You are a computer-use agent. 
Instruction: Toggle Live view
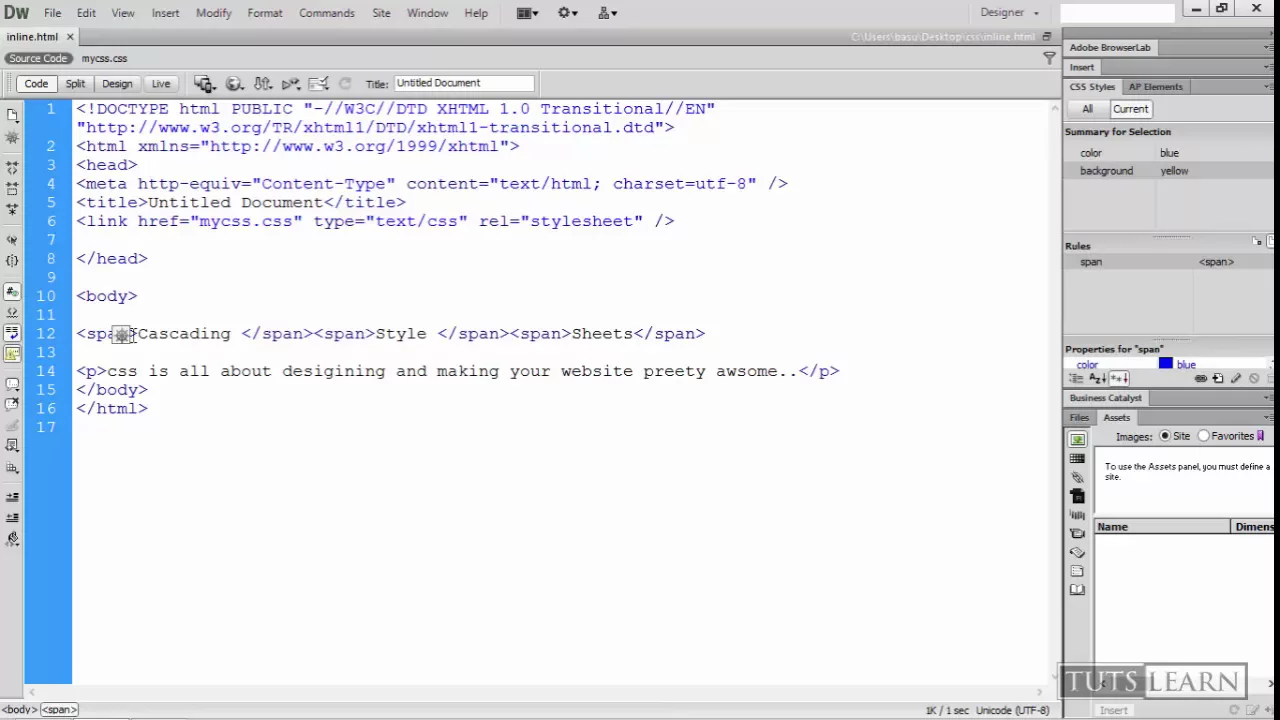pyautogui.click(x=160, y=84)
